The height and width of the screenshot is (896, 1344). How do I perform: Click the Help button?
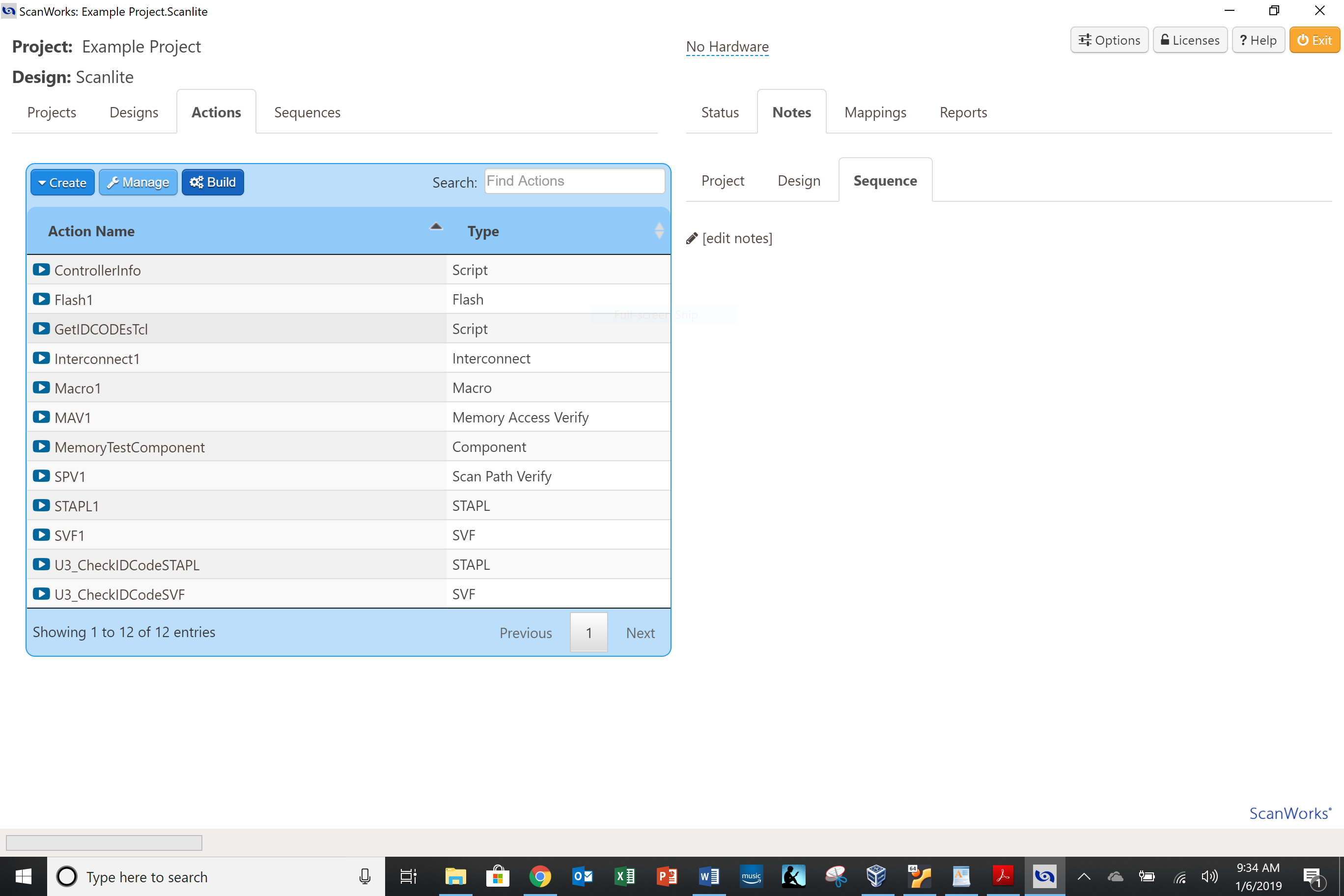(x=1258, y=40)
